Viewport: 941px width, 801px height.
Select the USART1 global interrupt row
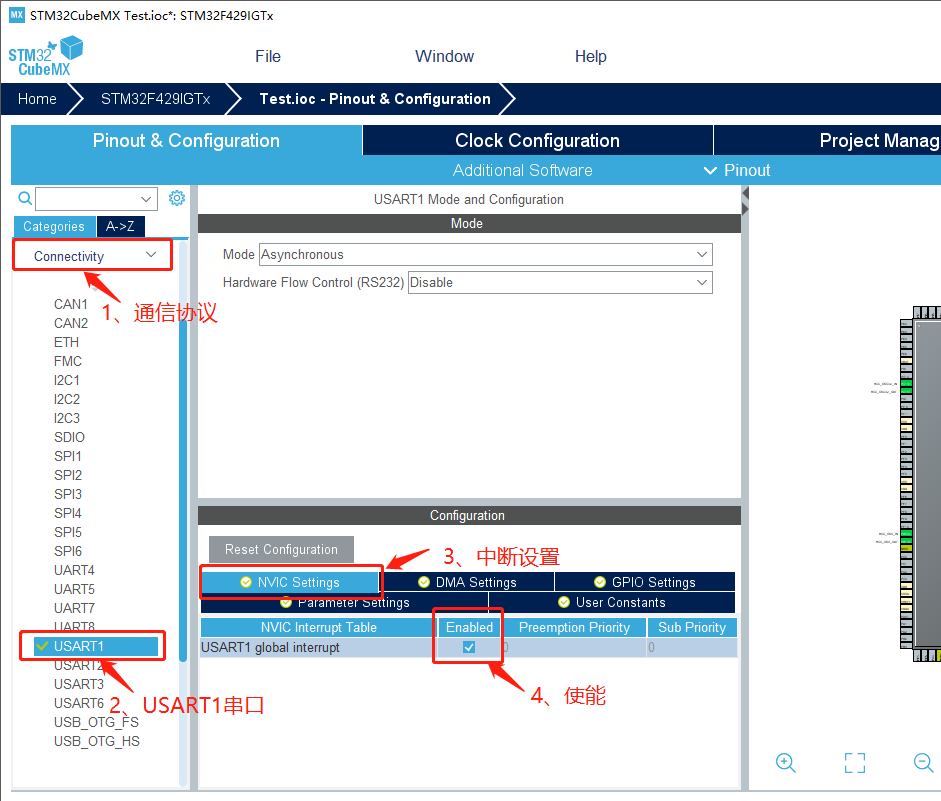click(x=469, y=647)
